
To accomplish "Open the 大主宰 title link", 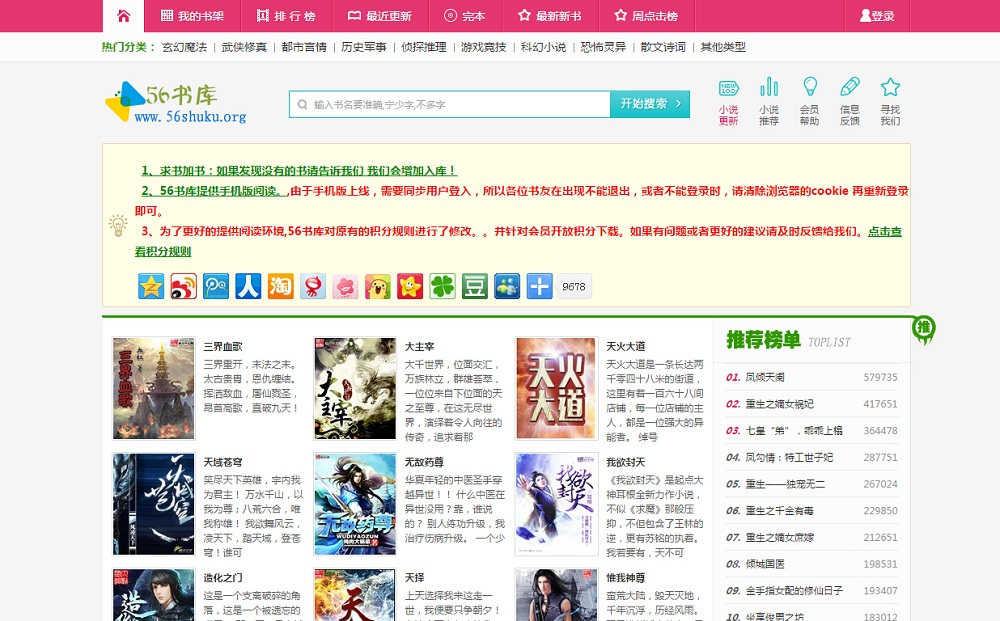I will pyautogui.click(x=420, y=346).
